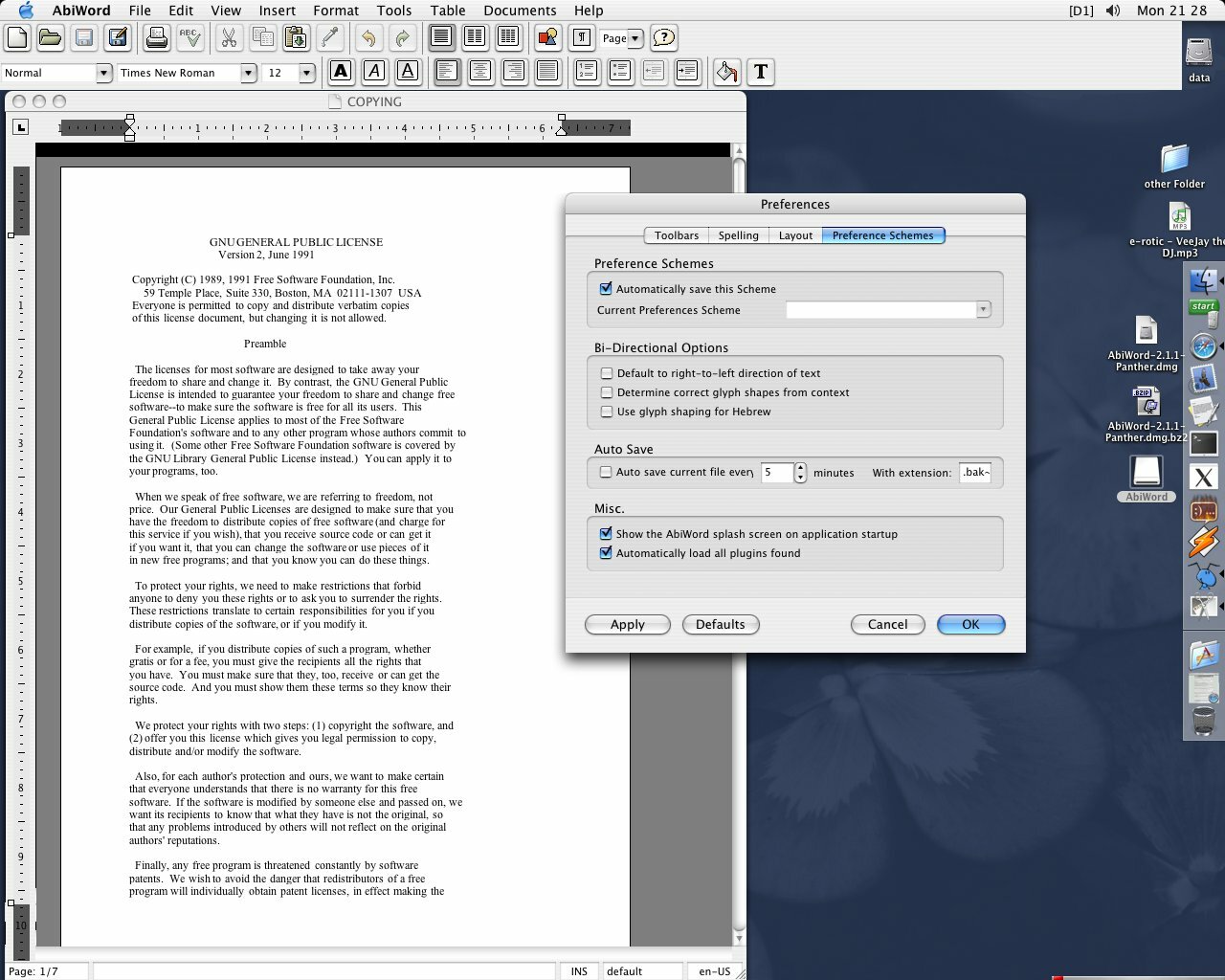Click the Apply button
This screenshot has height=980, width=1225.
(628, 624)
